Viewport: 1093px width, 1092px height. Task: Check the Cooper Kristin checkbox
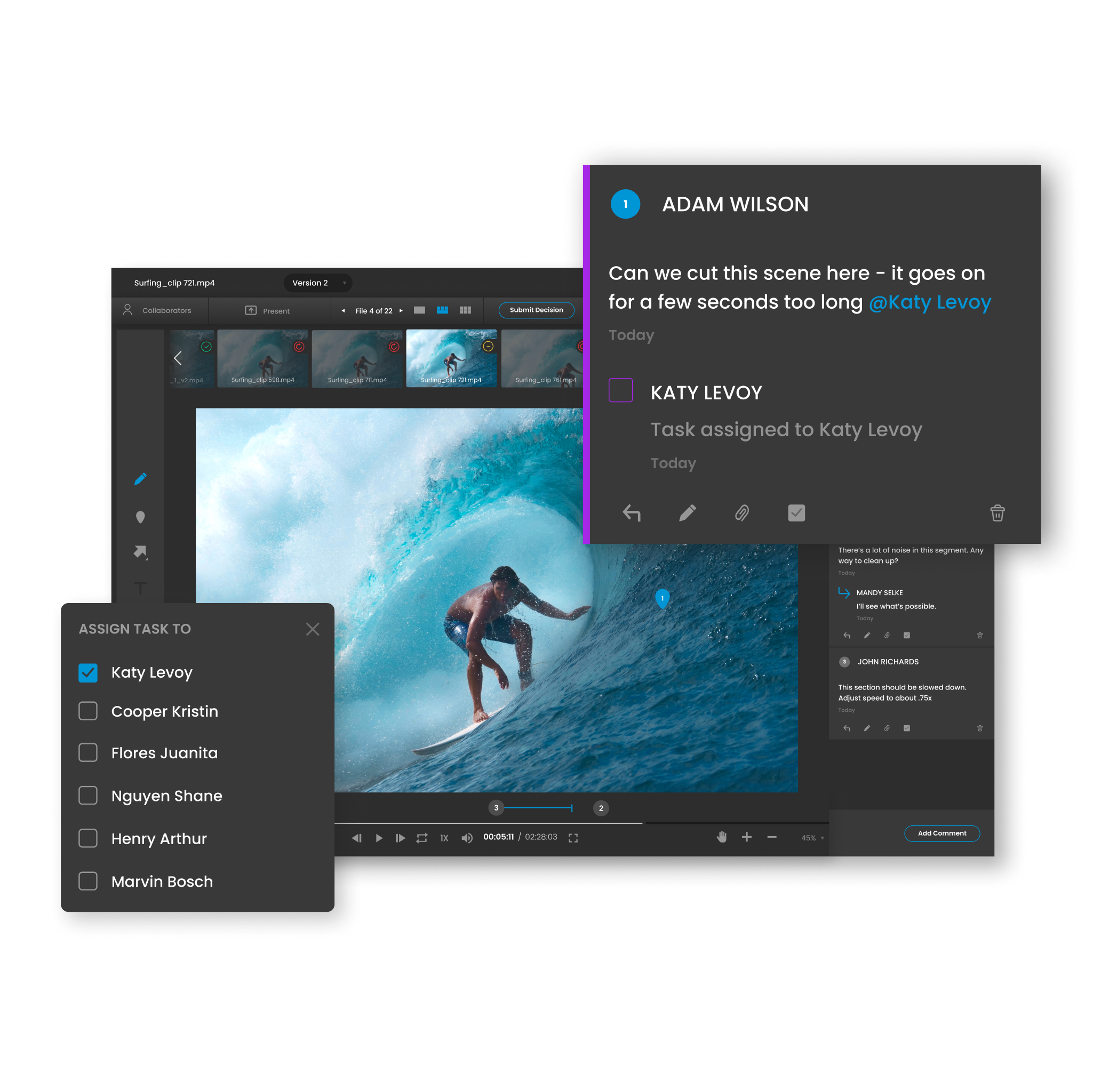coord(88,711)
